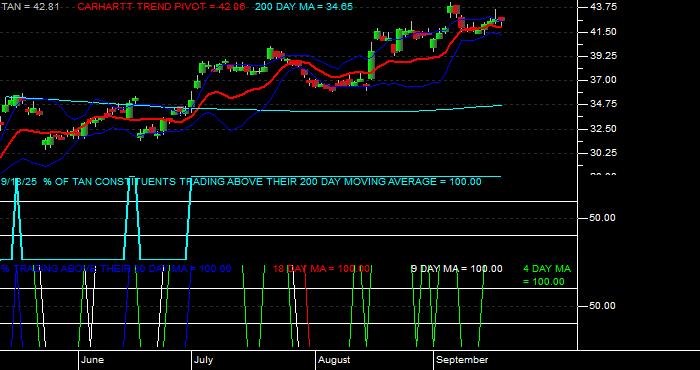Click the 43.75 price axis value
This screenshot has width=700, height=370.
pos(603,7)
